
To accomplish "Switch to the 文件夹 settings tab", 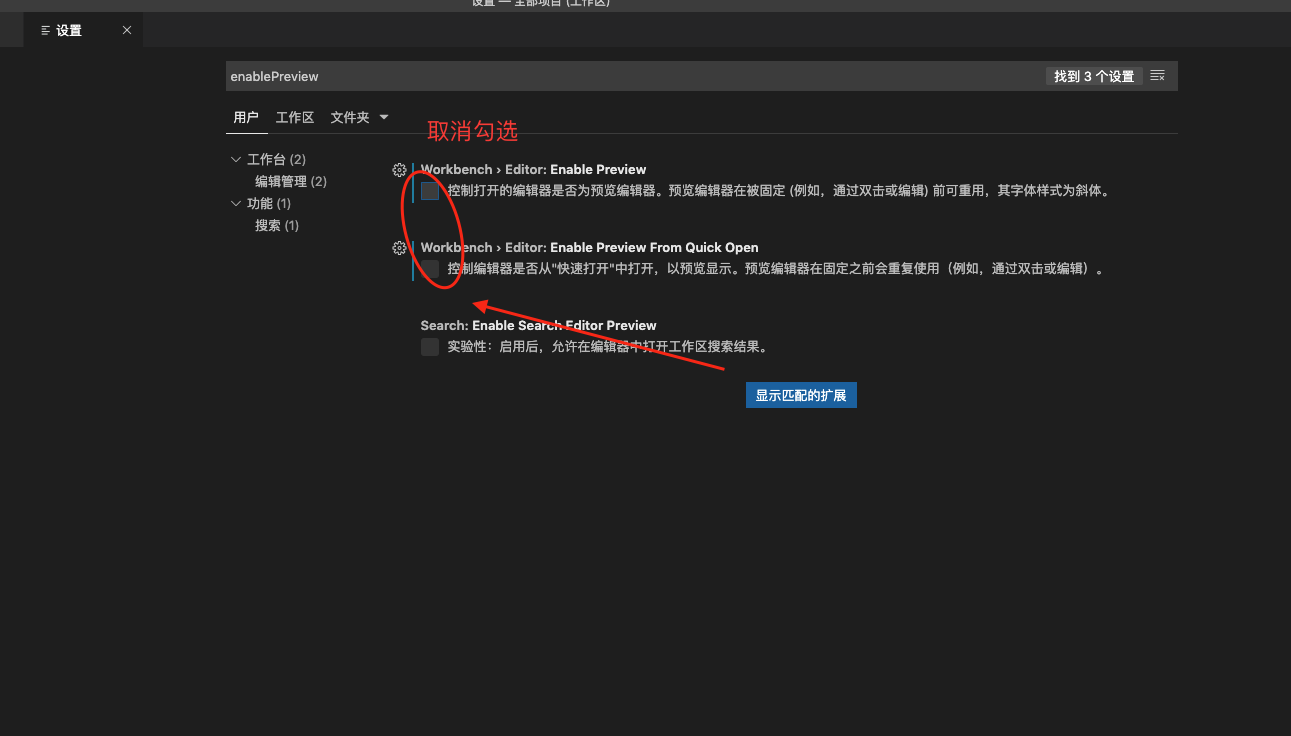I will click(x=350, y=117).
